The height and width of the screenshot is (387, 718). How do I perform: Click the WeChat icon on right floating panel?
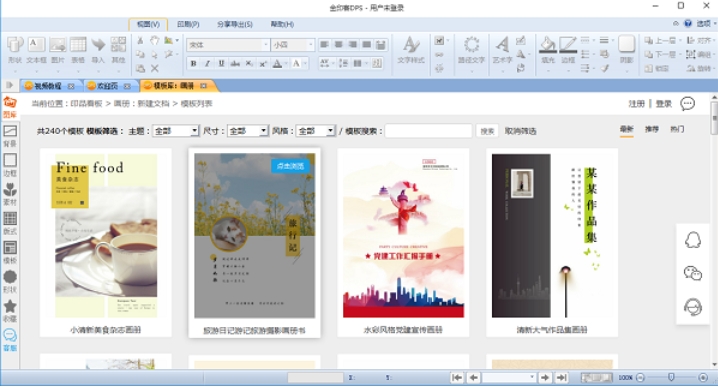pyautogui.click(x=692, y=273)
